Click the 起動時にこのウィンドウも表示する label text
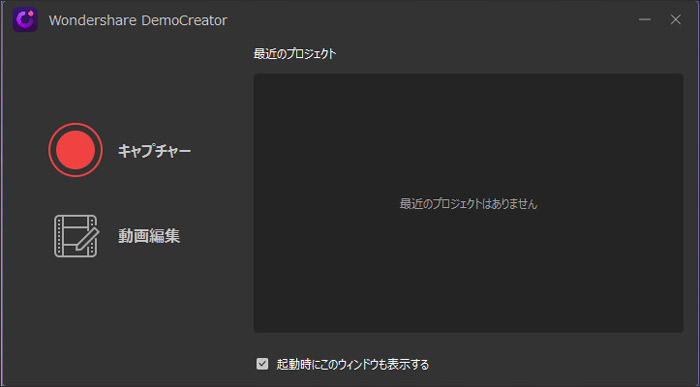The height and width of the screenshot is (387, 700). (x=353, y=364)
